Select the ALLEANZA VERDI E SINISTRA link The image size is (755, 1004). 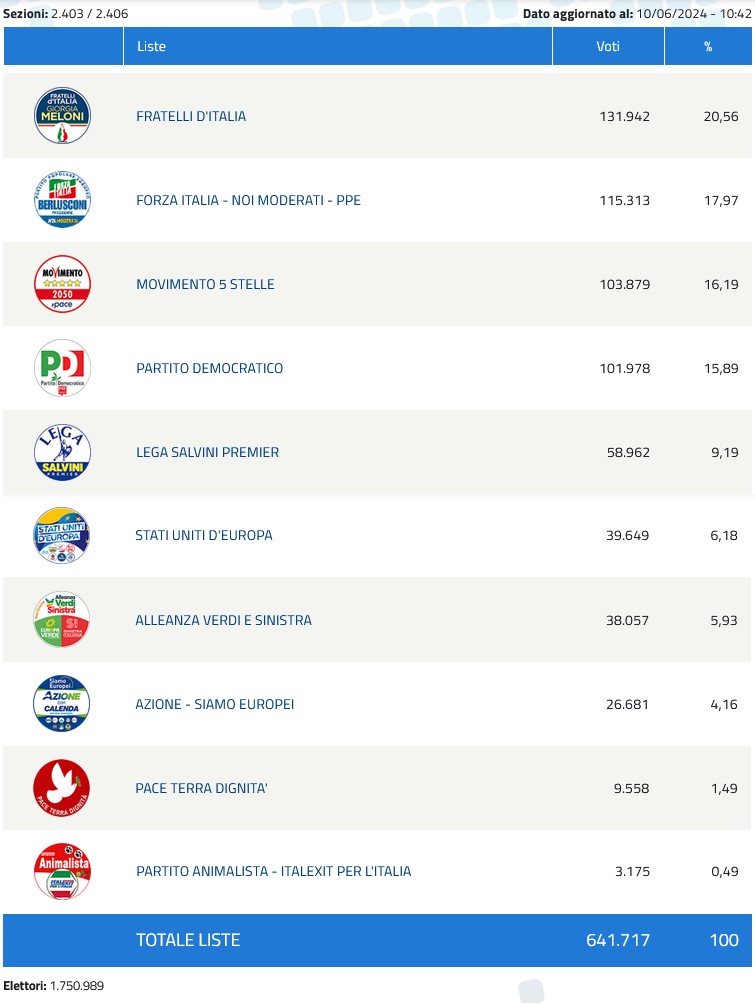(223, 620)
